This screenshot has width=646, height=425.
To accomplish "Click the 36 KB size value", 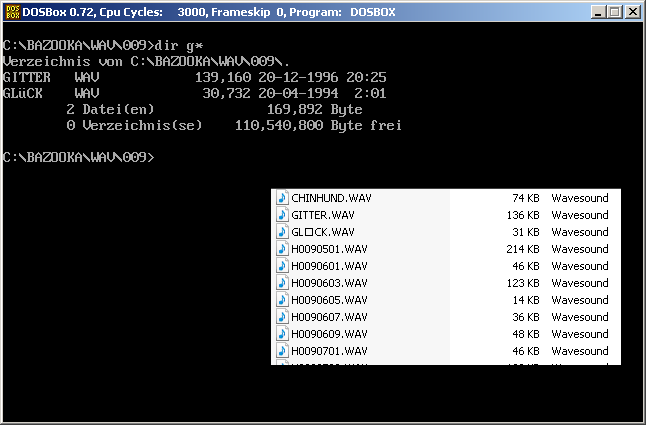I will [x=526, y=317].
